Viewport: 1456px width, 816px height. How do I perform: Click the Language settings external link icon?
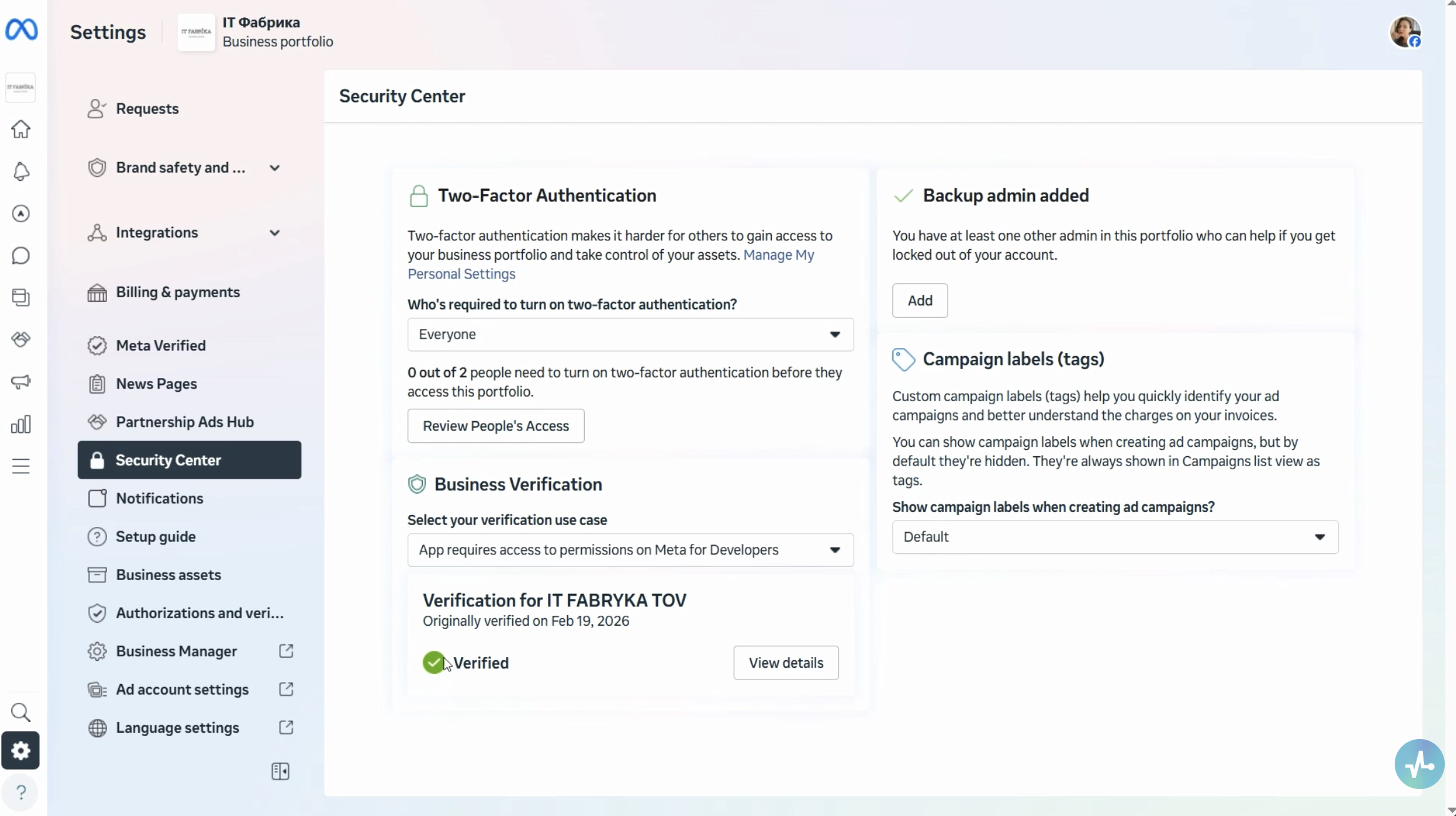pyautogui.click(x=286, y=727)
